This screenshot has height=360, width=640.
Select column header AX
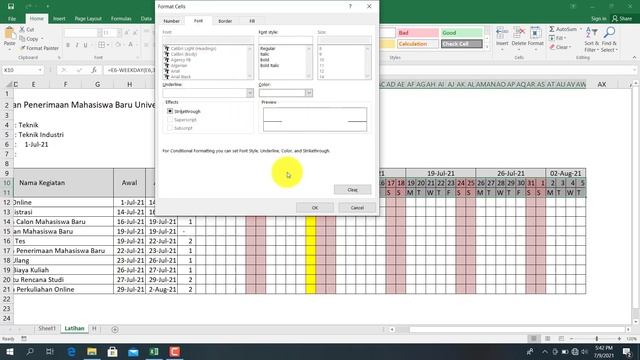tap(602, 84)
